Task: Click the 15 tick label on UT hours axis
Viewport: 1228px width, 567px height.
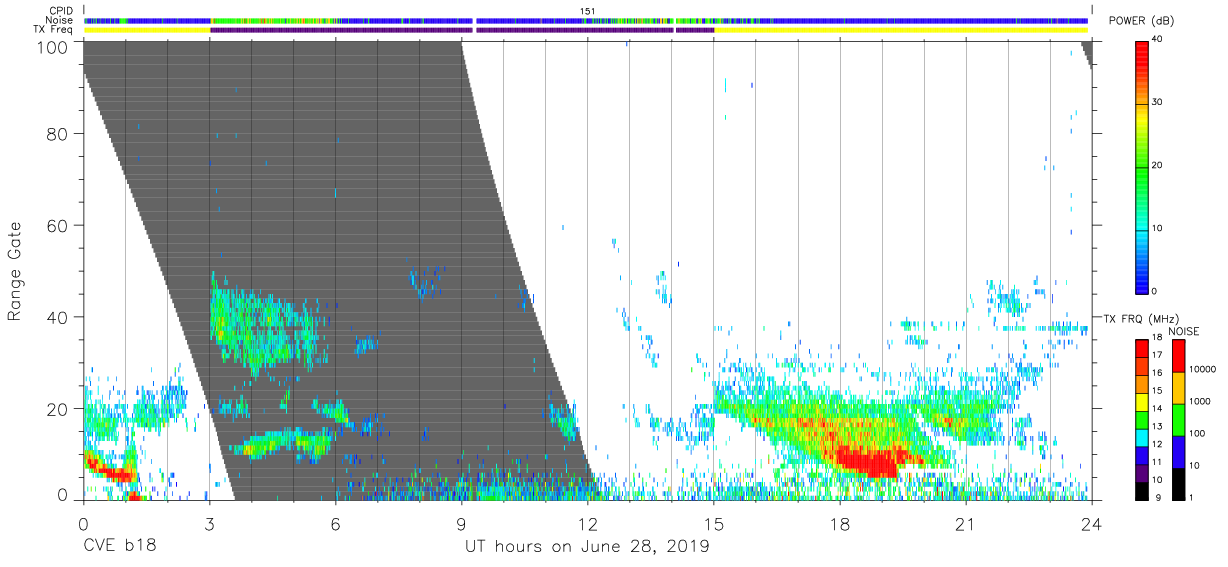Action: [714, 524]
